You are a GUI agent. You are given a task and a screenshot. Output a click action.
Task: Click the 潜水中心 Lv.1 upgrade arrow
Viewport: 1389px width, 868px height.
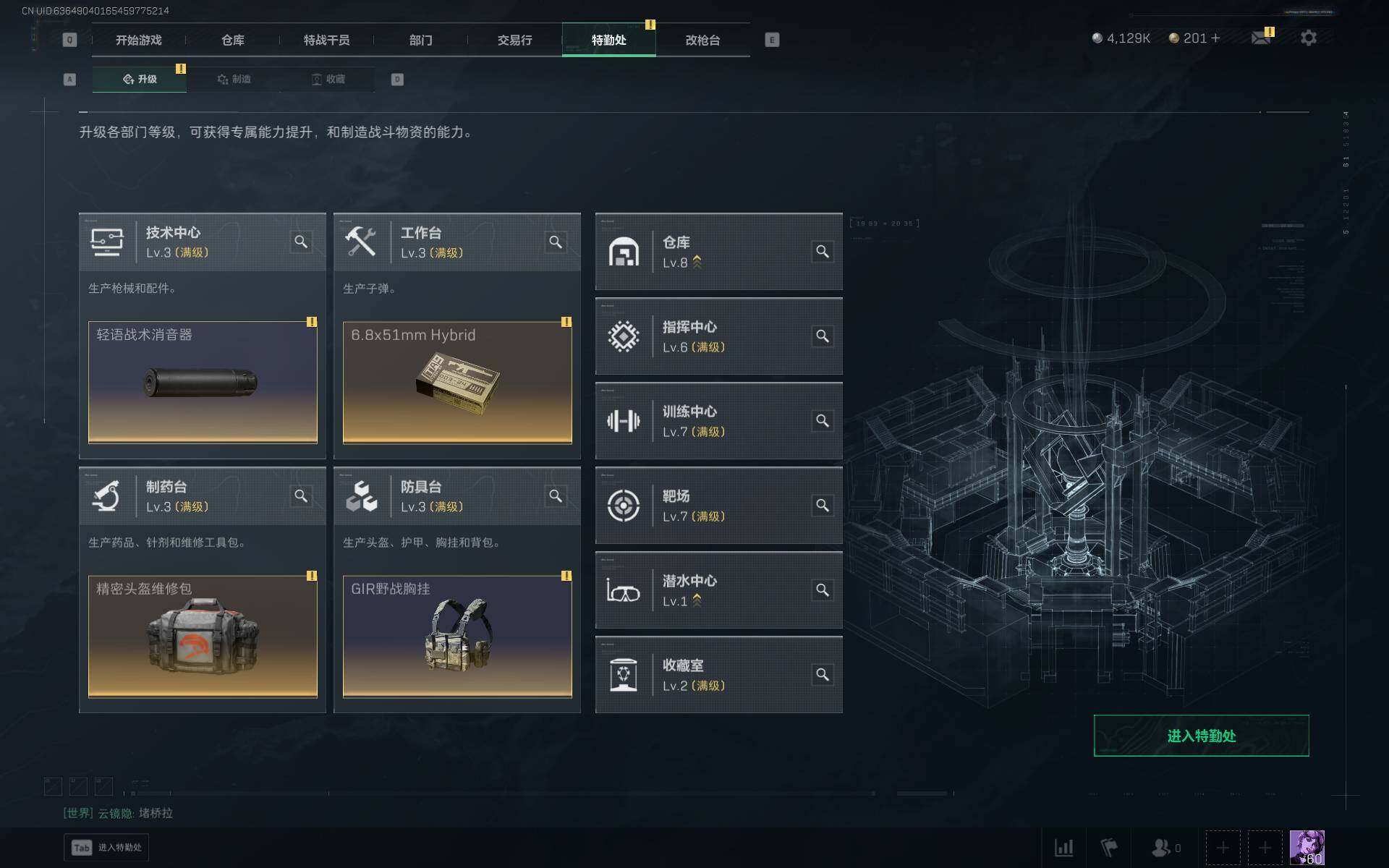697,600
